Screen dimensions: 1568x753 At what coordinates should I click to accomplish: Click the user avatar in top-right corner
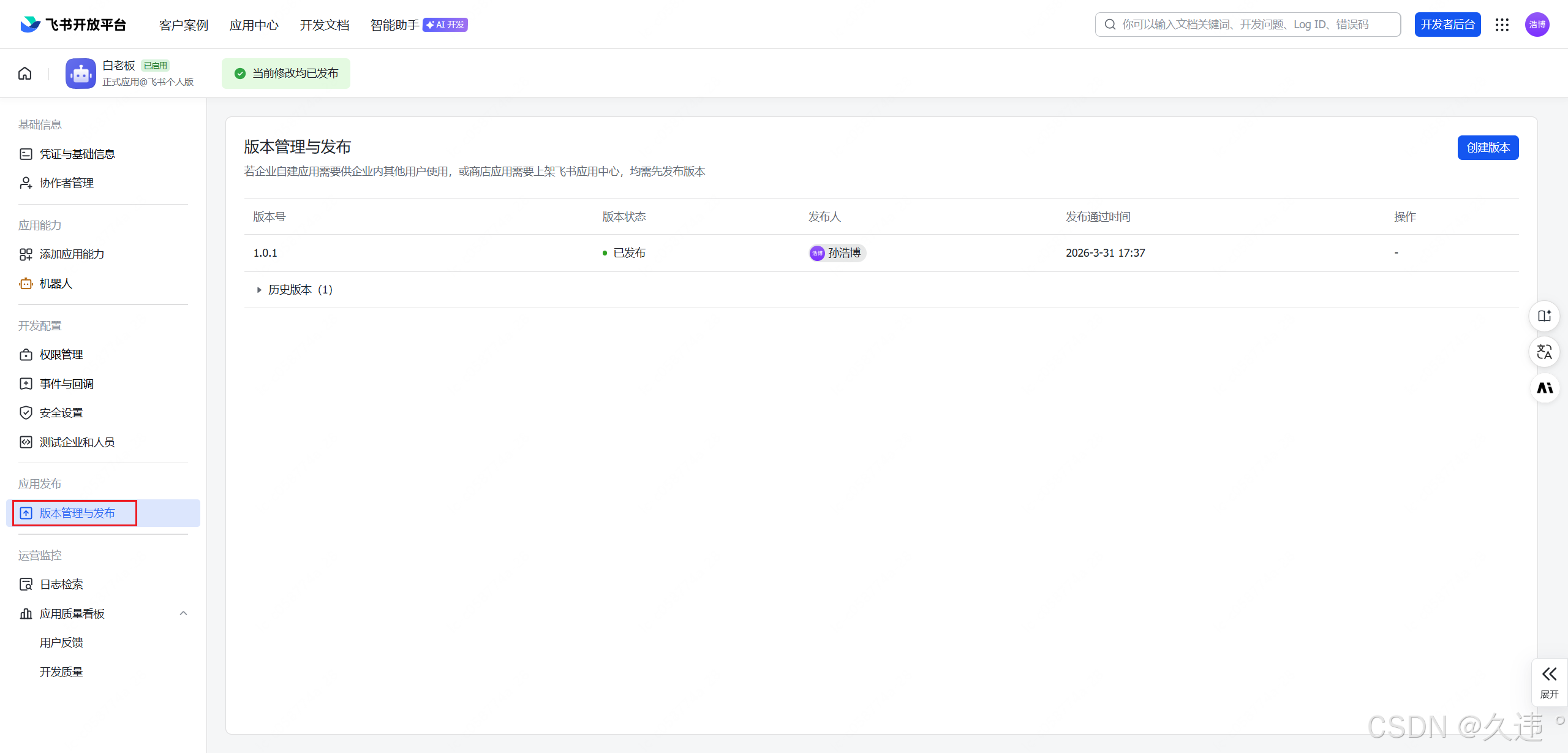click(x=1537, y=25)
